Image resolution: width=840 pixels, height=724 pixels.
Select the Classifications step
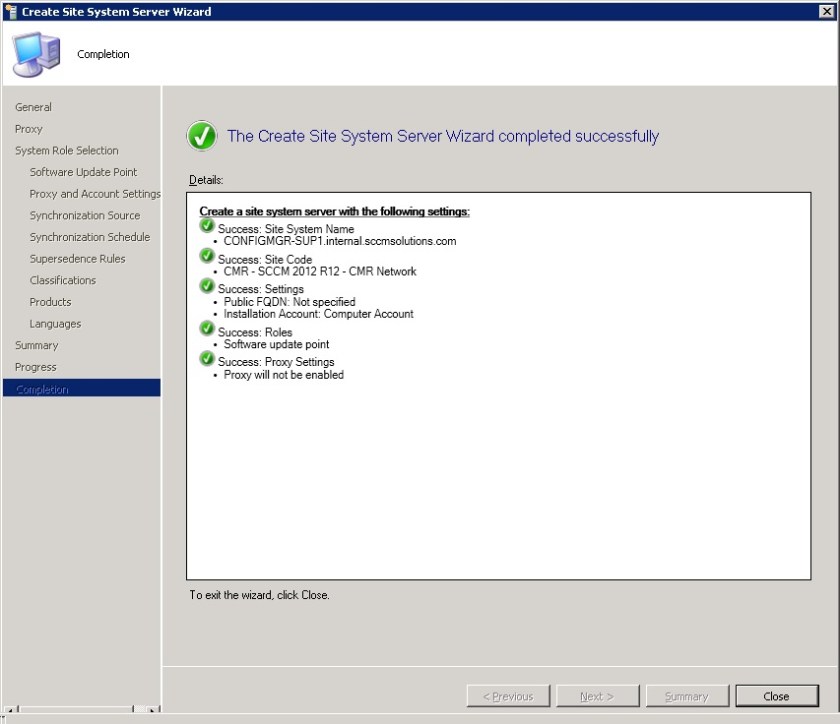[63, 280]
